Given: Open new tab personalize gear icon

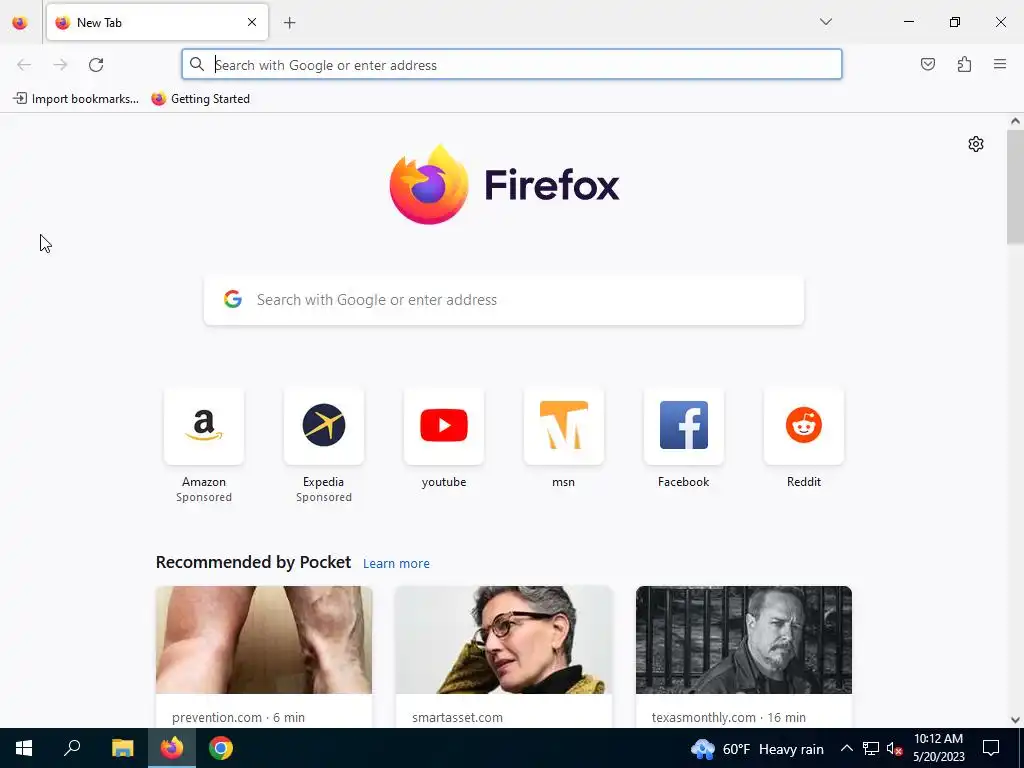Looking at the screenshot, I should point(976,144).
